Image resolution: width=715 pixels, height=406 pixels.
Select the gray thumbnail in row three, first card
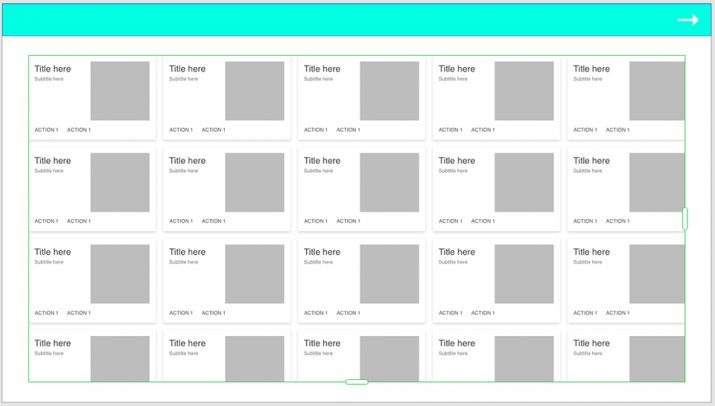coord(120,274)
